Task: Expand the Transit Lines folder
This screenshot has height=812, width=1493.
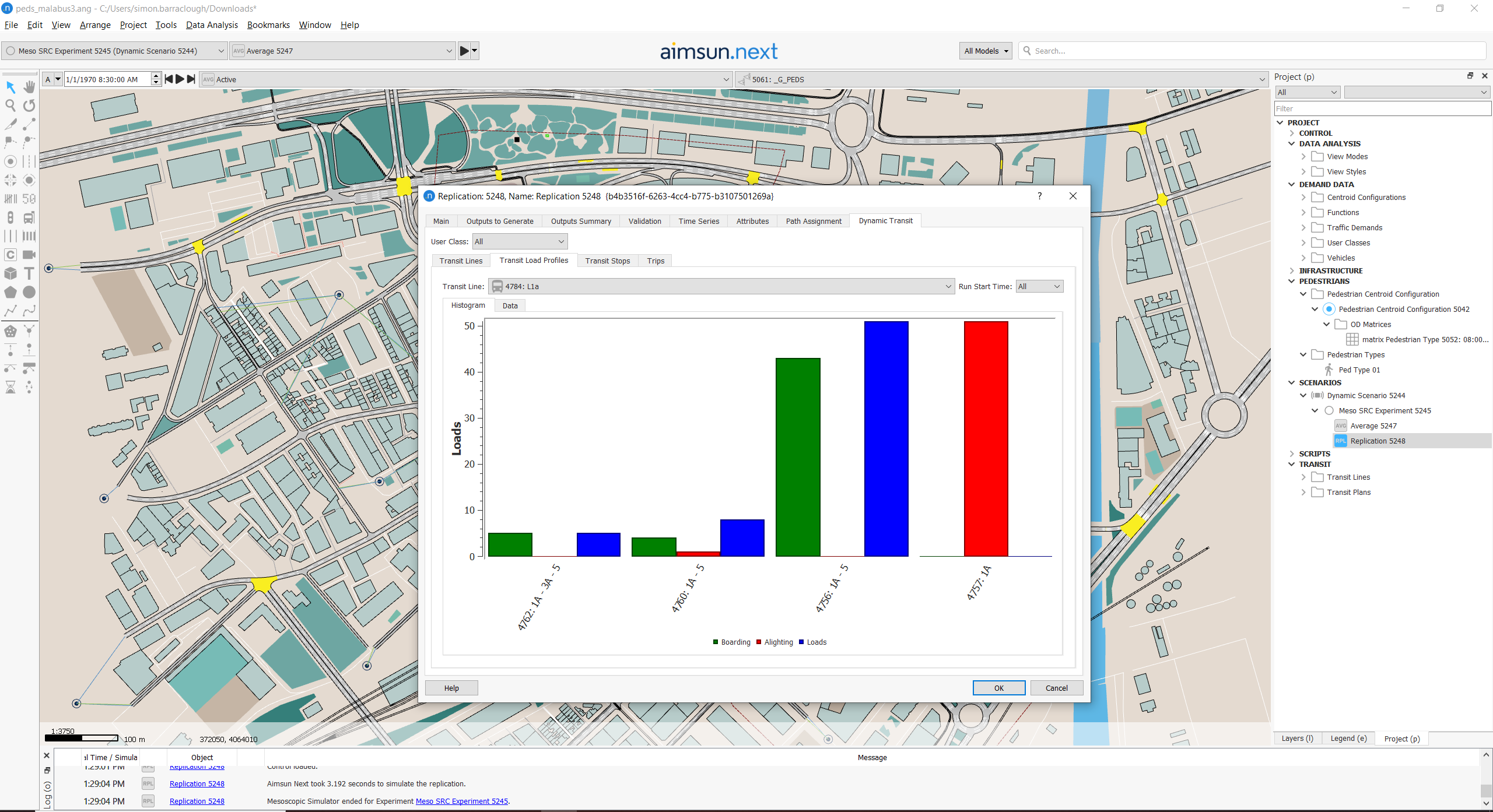Action: [x=1303, y=477]
